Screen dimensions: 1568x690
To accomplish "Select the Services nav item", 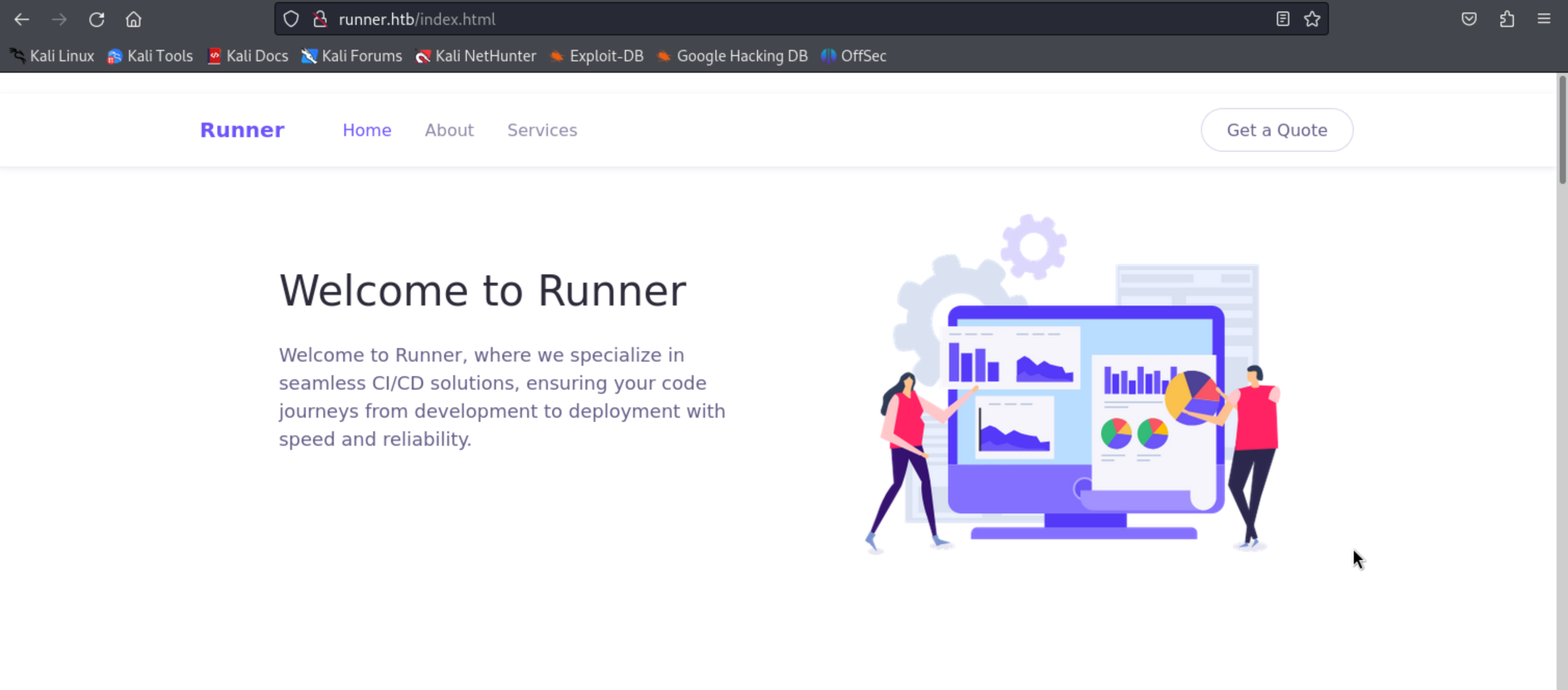I will (x=542, y=130).
